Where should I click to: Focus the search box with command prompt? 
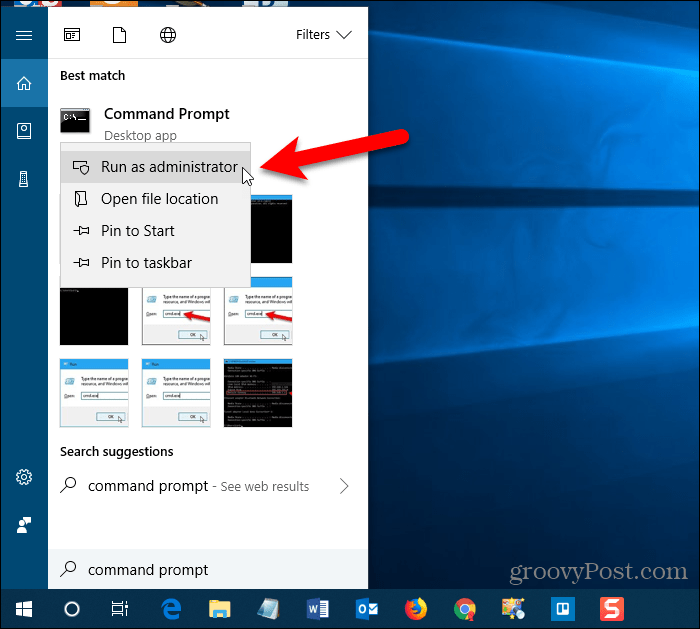(x=208, y=569)
